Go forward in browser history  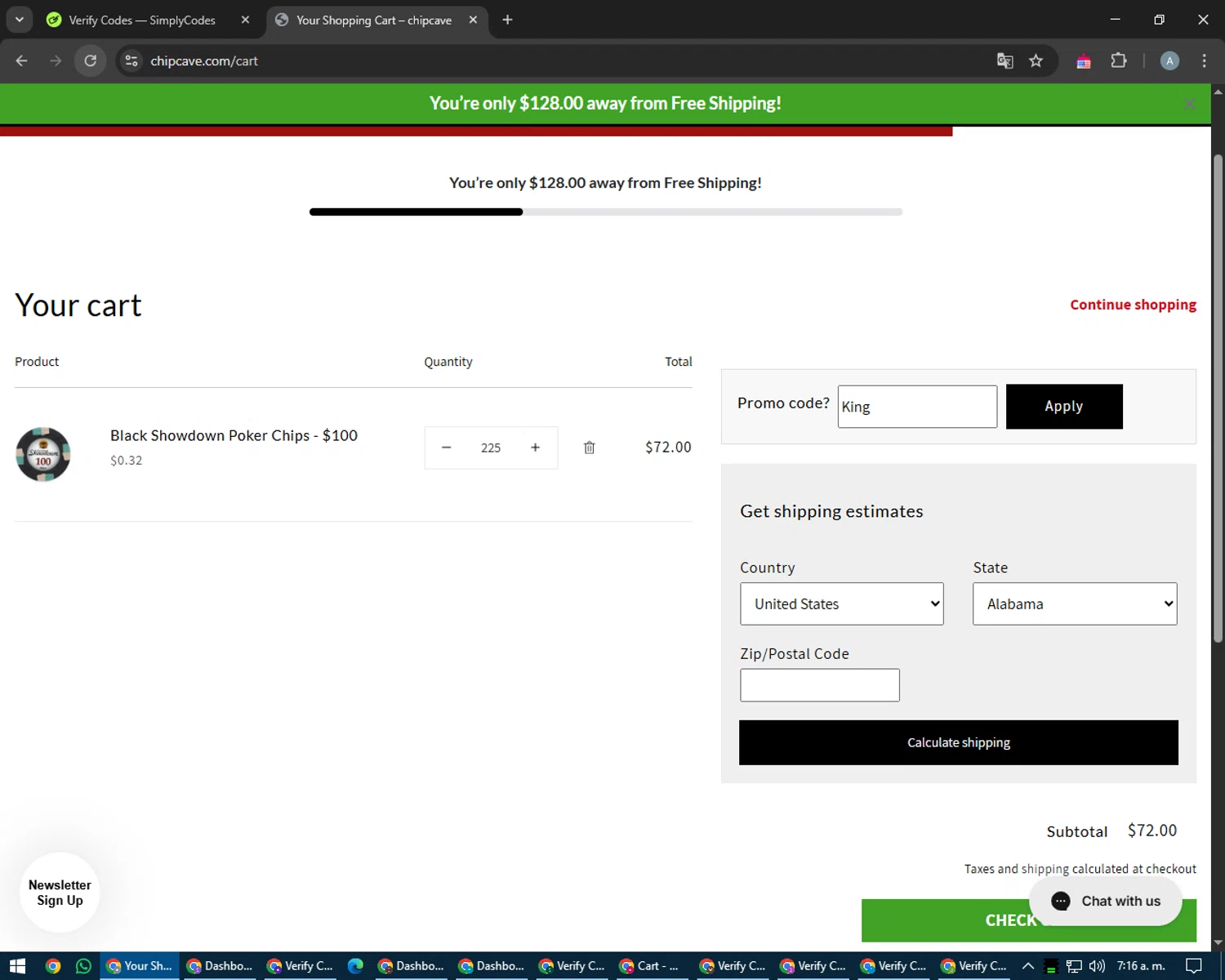click(x=56, y=60)
